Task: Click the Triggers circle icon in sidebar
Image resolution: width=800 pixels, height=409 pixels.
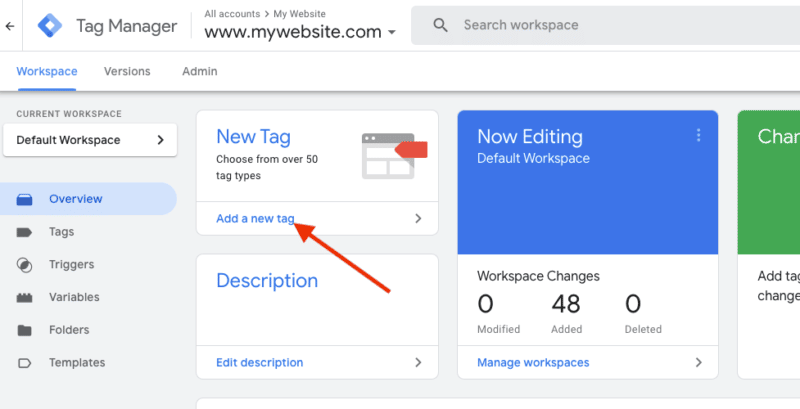Action: click(24, 265)
